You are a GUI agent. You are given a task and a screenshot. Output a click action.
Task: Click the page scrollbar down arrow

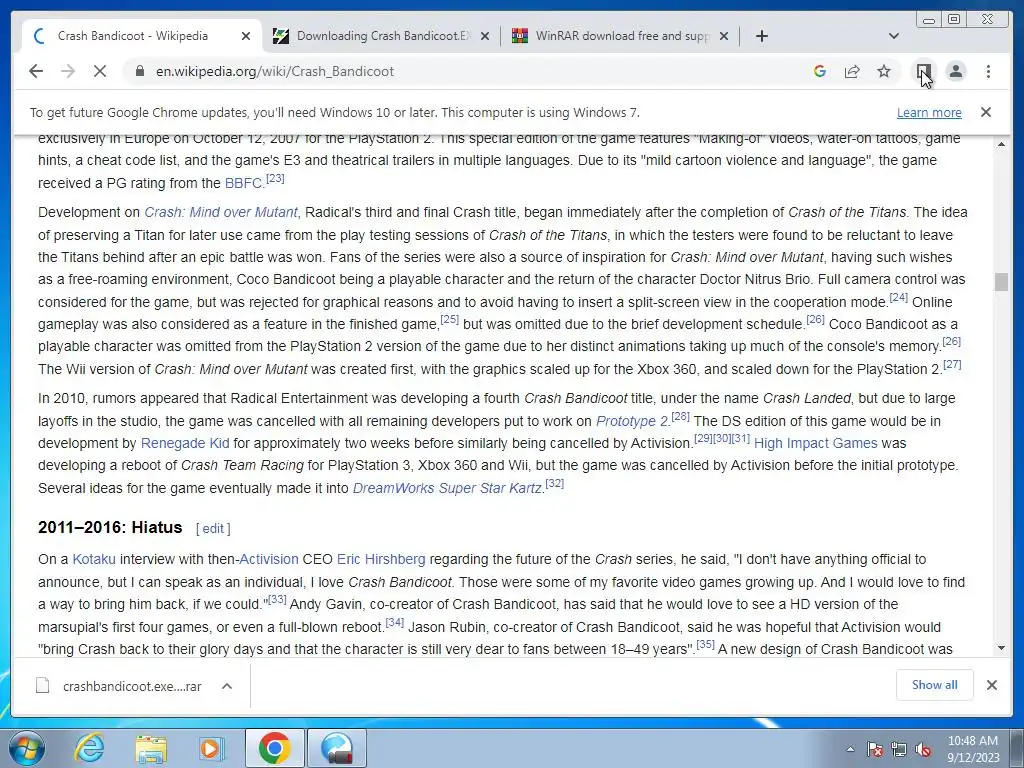tap(1001, 648)
